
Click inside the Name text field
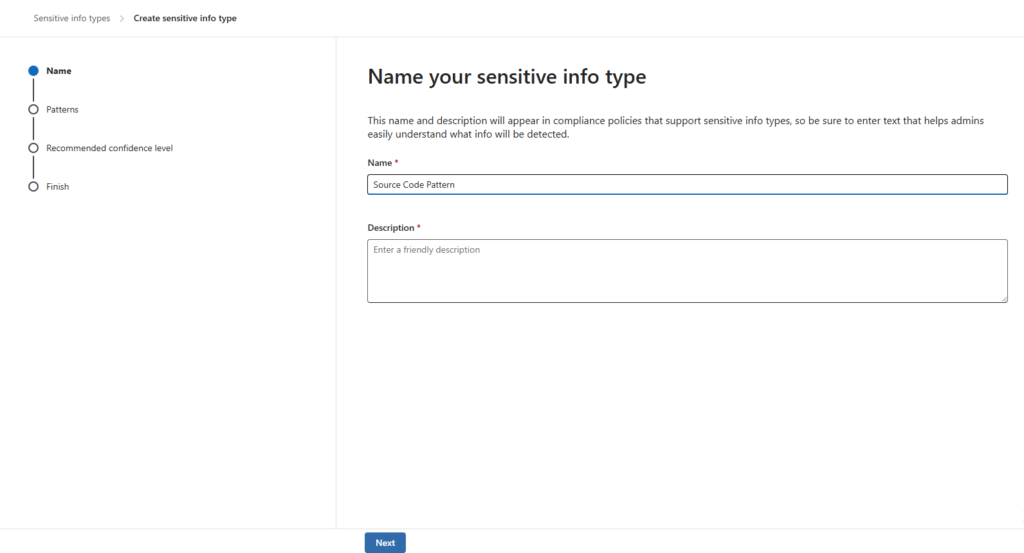tap(686, 185)
